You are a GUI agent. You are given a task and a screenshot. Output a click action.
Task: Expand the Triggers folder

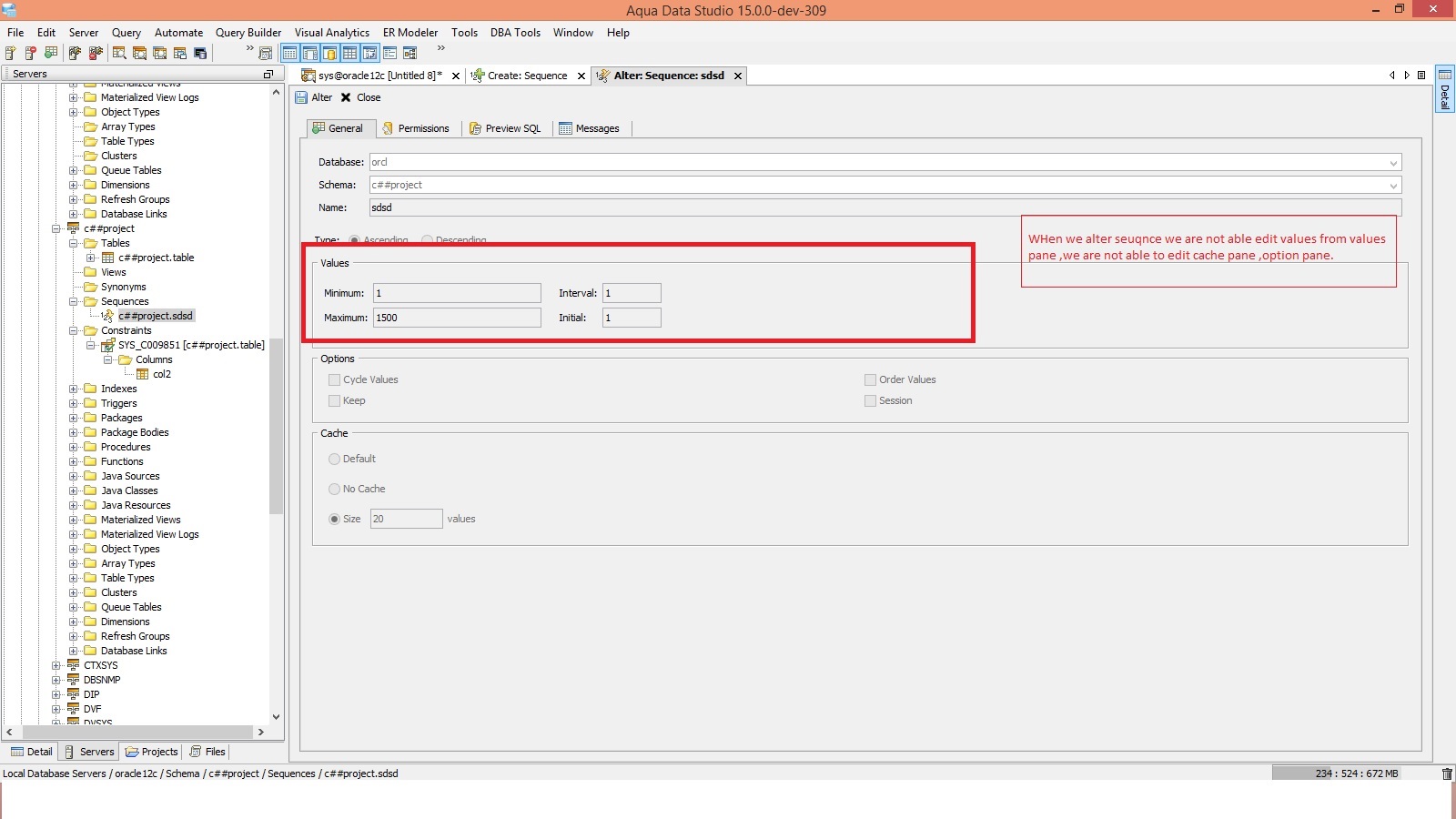[x=74, y=403]
